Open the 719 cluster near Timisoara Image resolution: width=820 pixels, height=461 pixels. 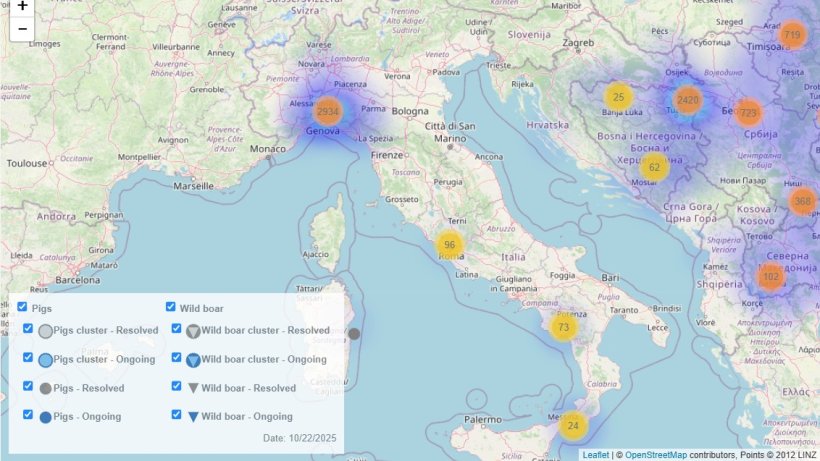click(792, 36)
